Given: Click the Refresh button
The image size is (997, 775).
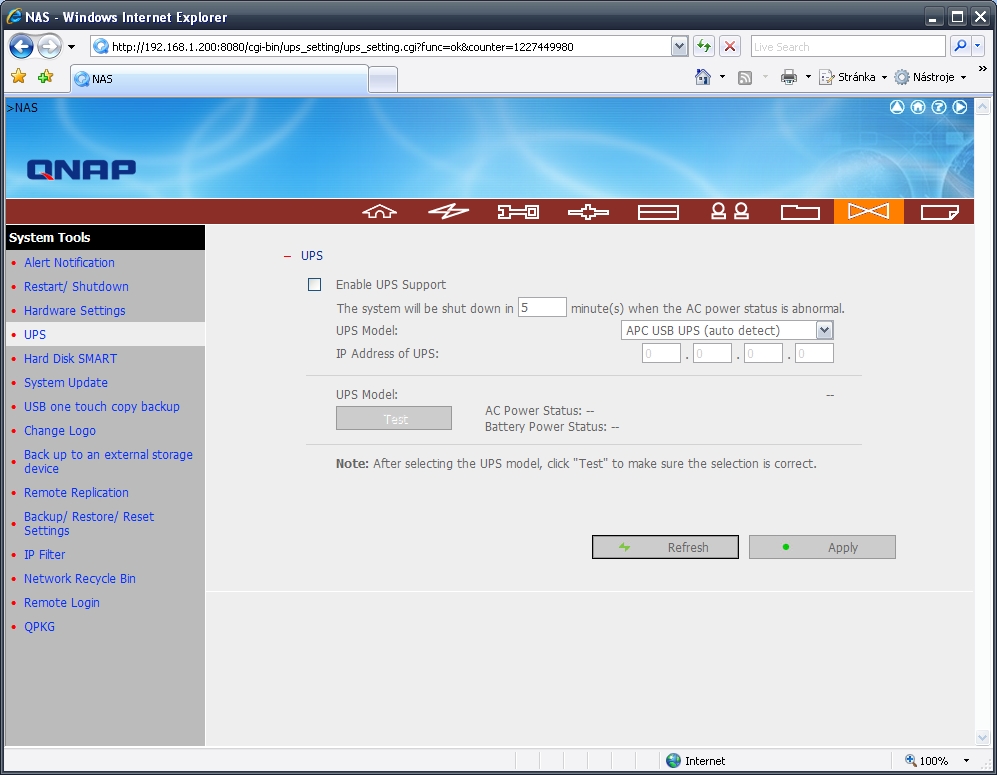Looking at the screenshot, I should pyautogui.click(x=665, y=547).
